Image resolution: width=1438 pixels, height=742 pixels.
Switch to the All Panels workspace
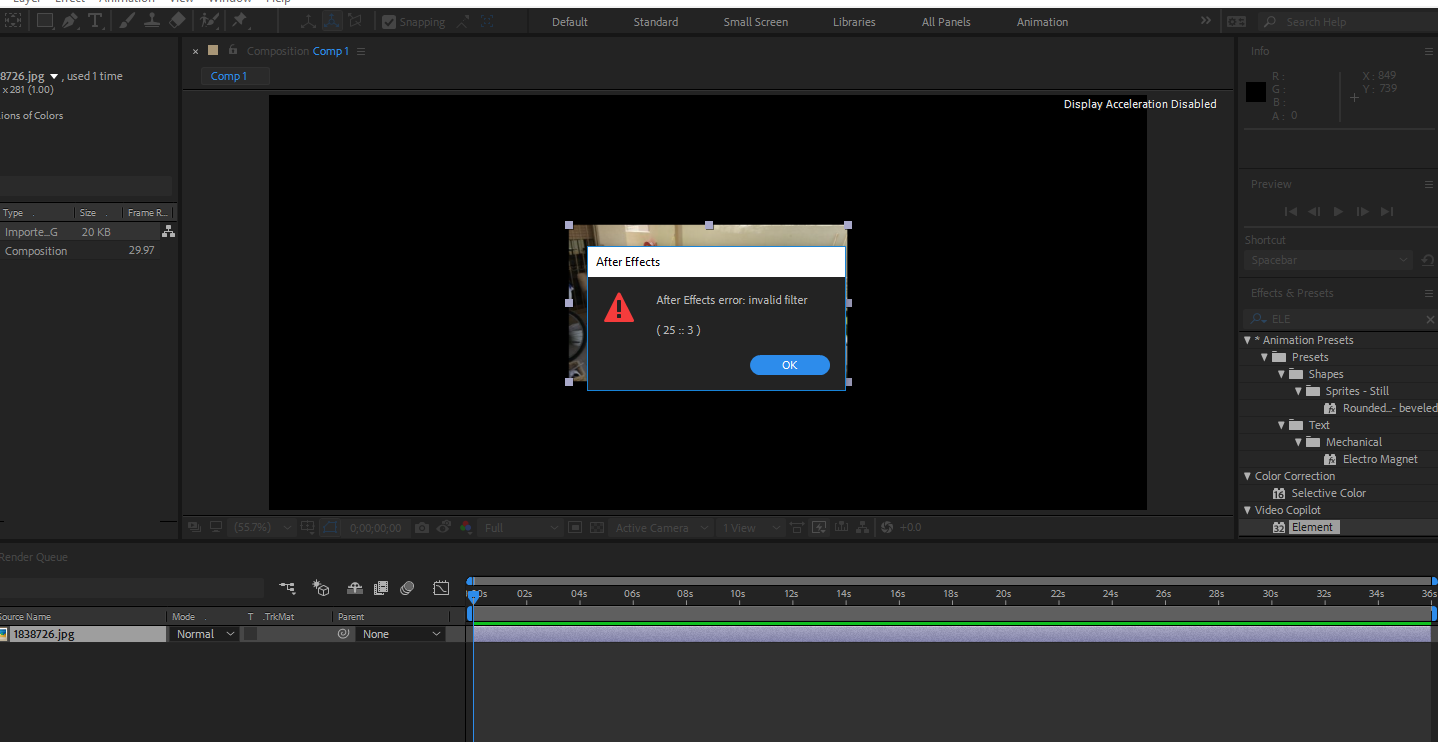(x=947, y=22)
